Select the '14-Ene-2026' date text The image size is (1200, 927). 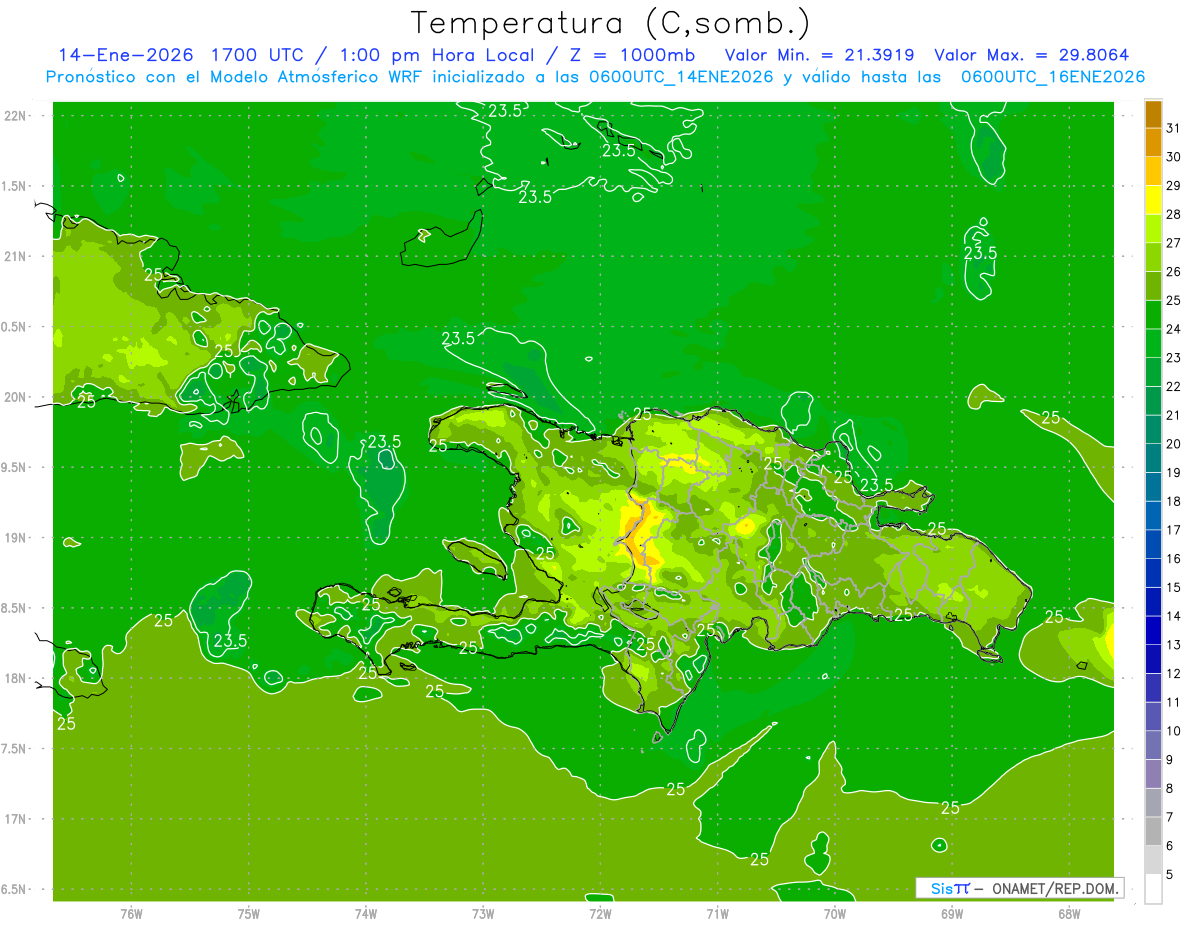pos(126,55)
